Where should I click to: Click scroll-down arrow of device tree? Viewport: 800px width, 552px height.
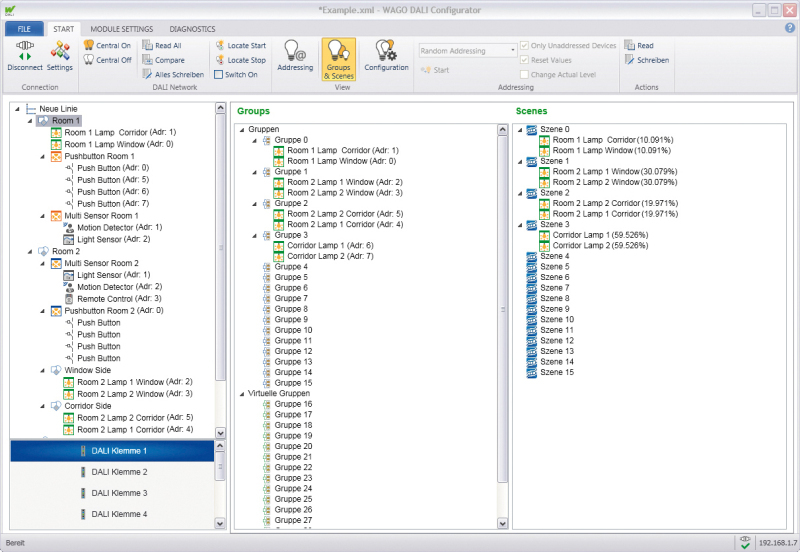click(x=220, y=433)
